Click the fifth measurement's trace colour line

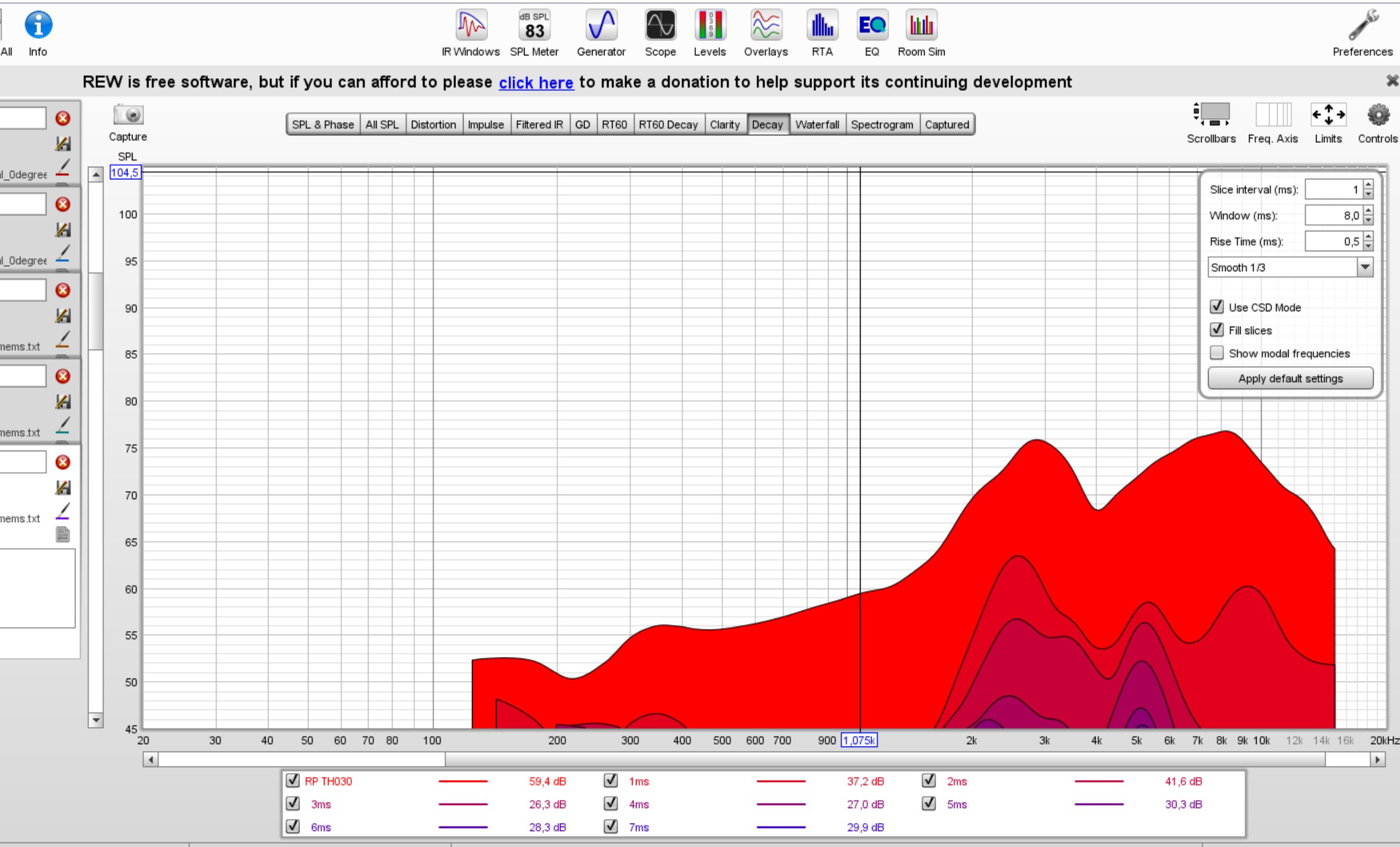pyautogui.click(x=63, y=511)
